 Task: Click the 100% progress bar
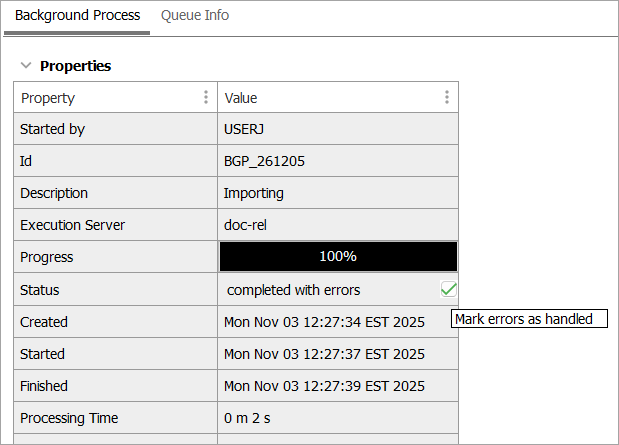338,256
